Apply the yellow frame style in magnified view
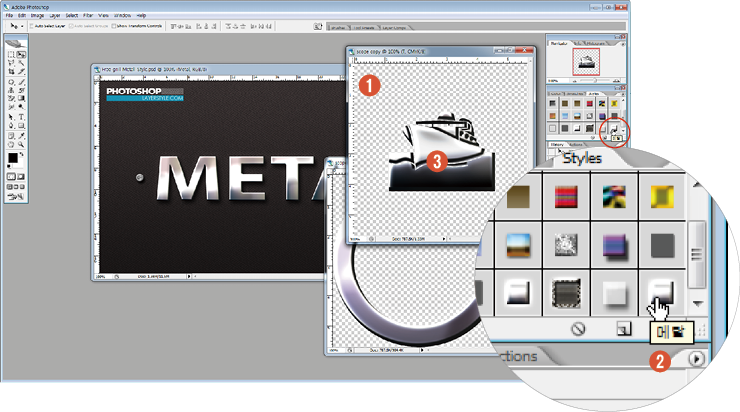 pos(662,197)
